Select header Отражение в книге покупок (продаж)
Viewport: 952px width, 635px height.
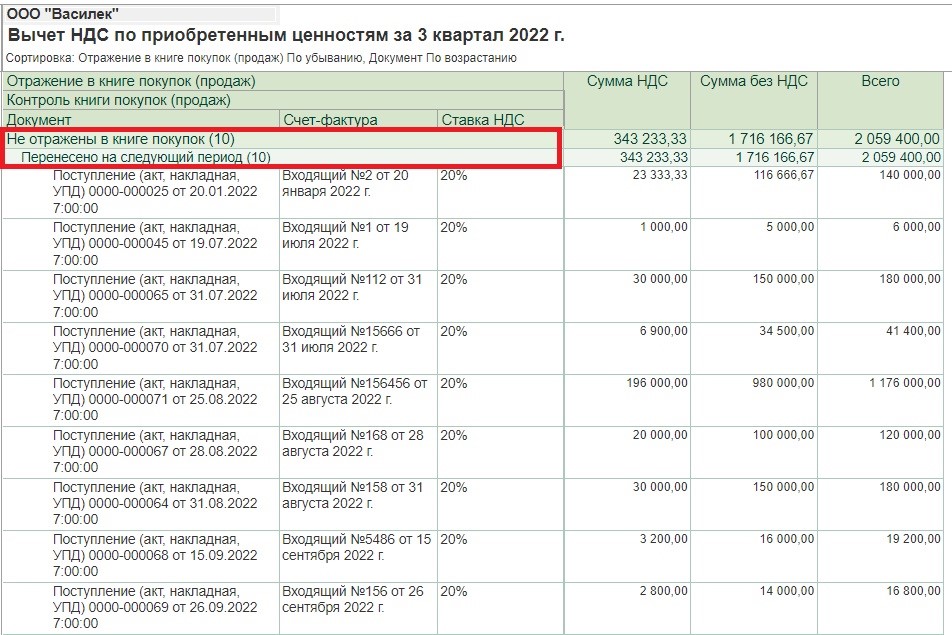tap(131, 81)
